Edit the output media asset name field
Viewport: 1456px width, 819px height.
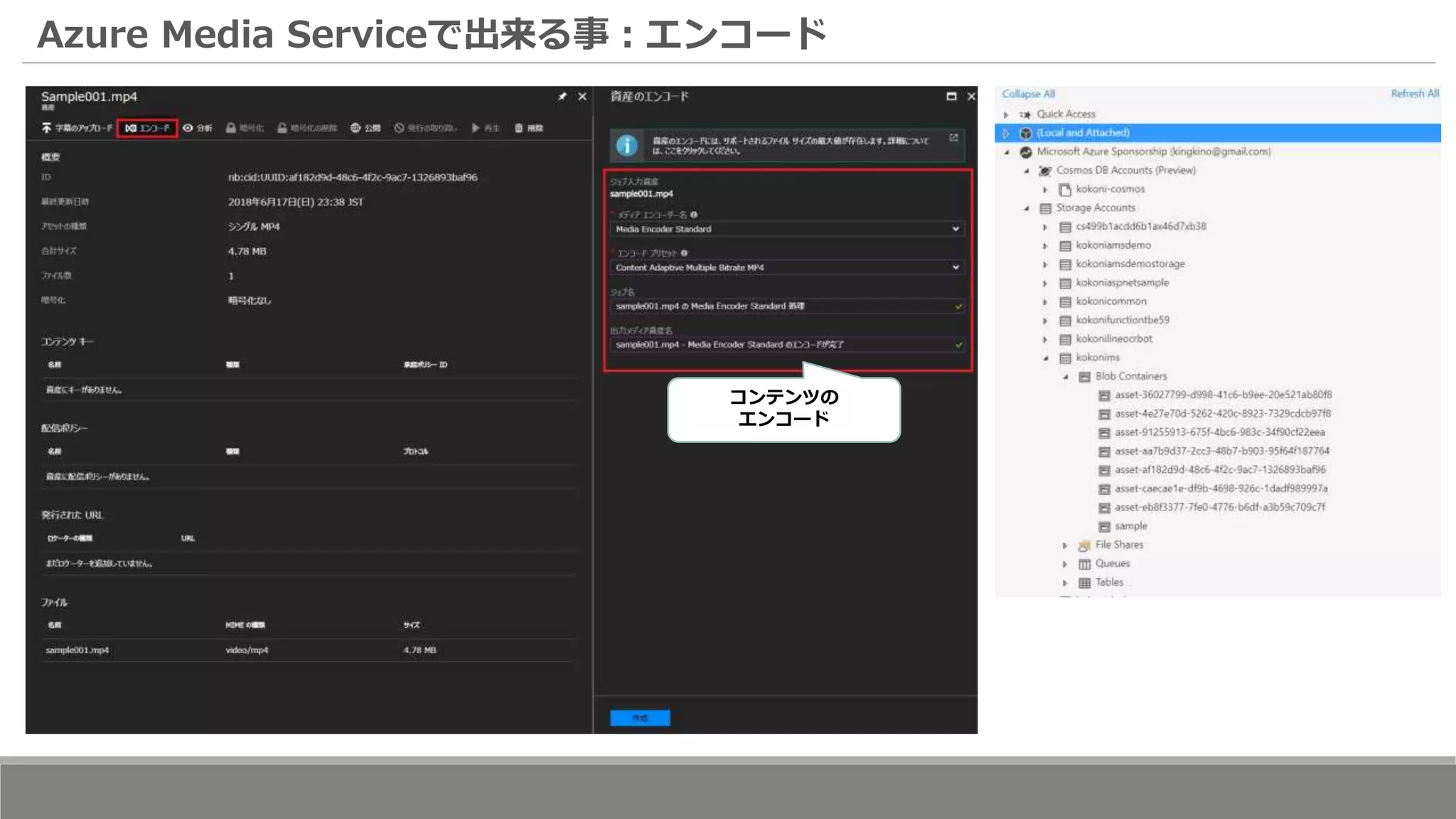click(x=787, y=344)
